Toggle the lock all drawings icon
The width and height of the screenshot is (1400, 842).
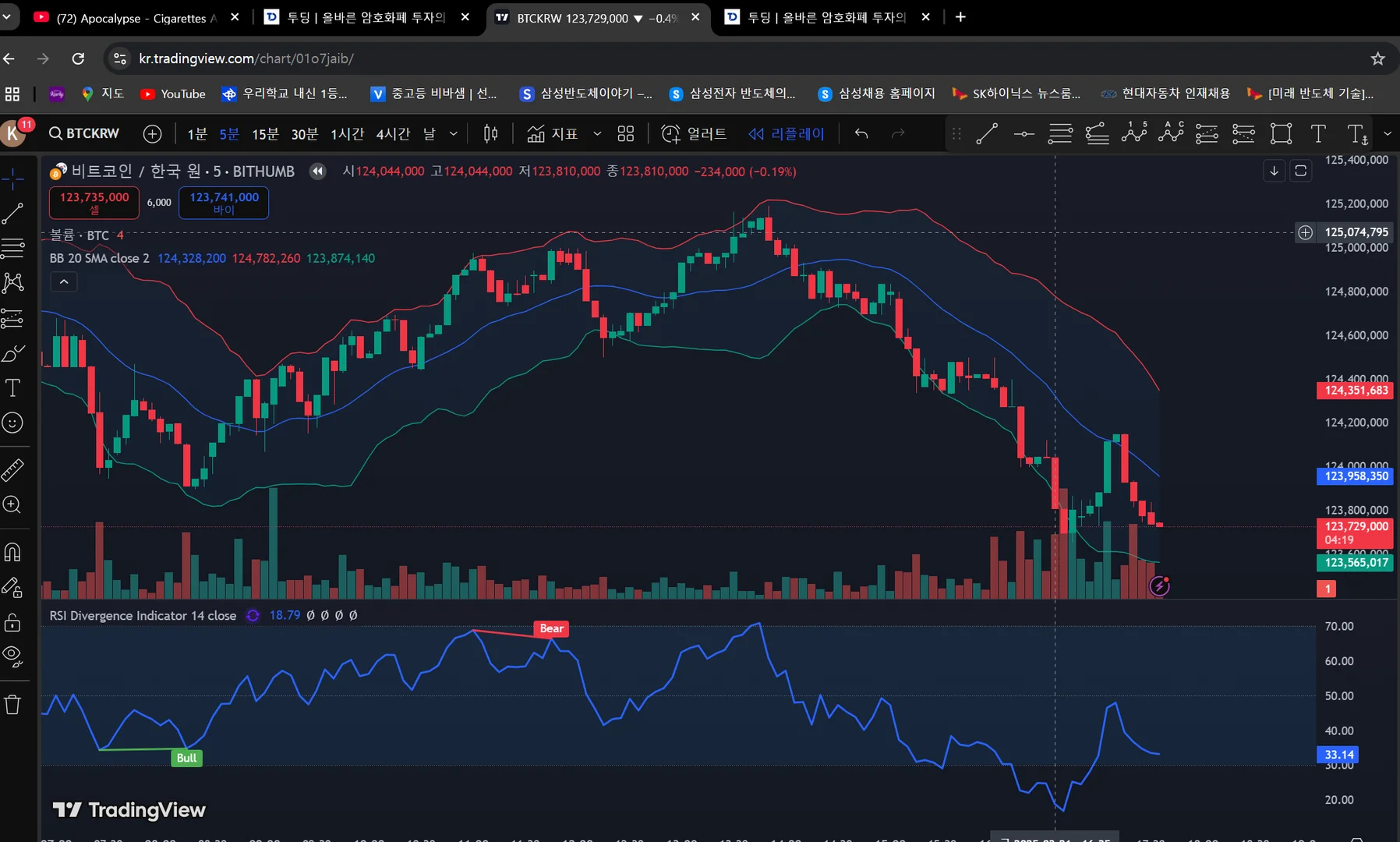(x=12, y=622)
